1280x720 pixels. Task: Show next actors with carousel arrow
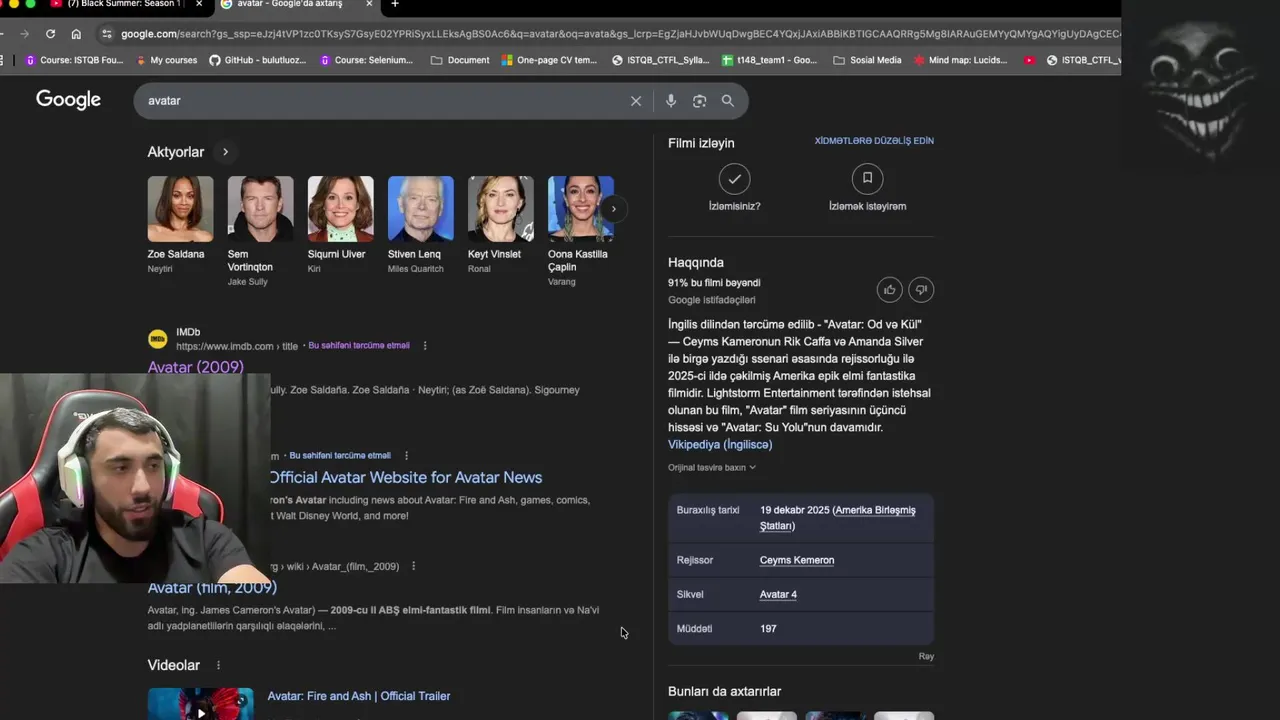tap(613, 209)
